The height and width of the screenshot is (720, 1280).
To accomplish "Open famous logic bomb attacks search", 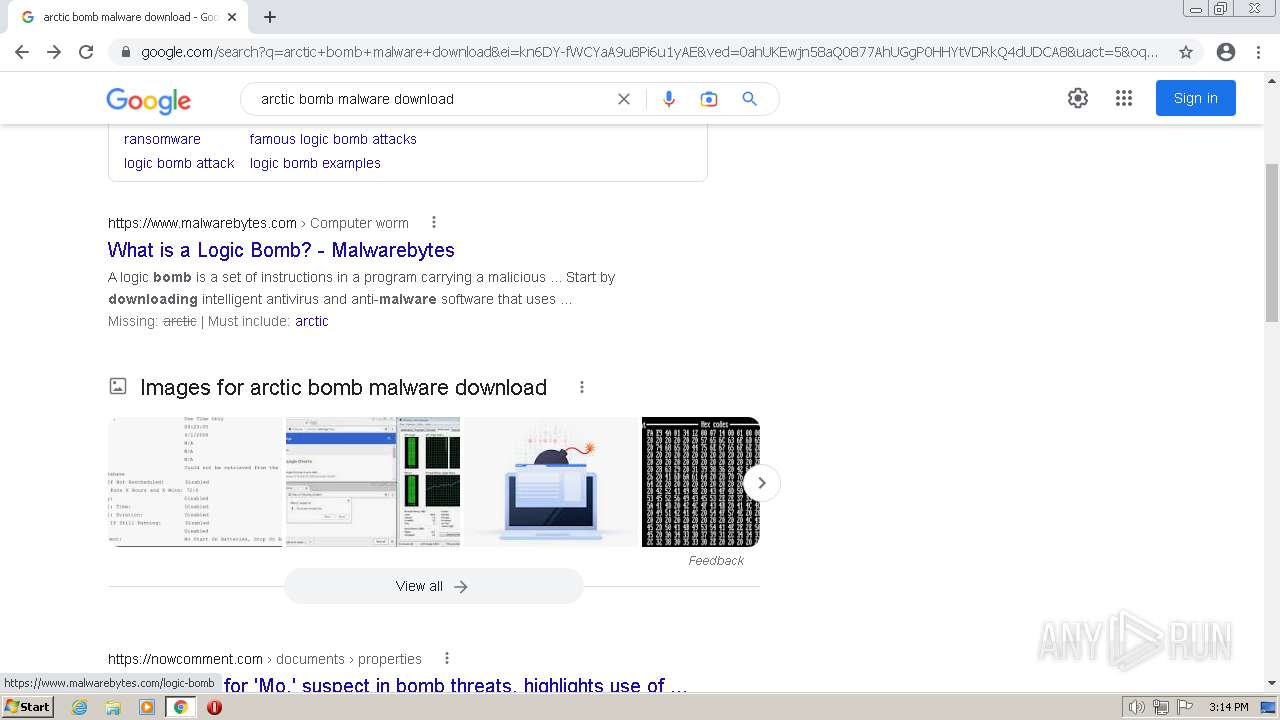I will tap(333, 139).
